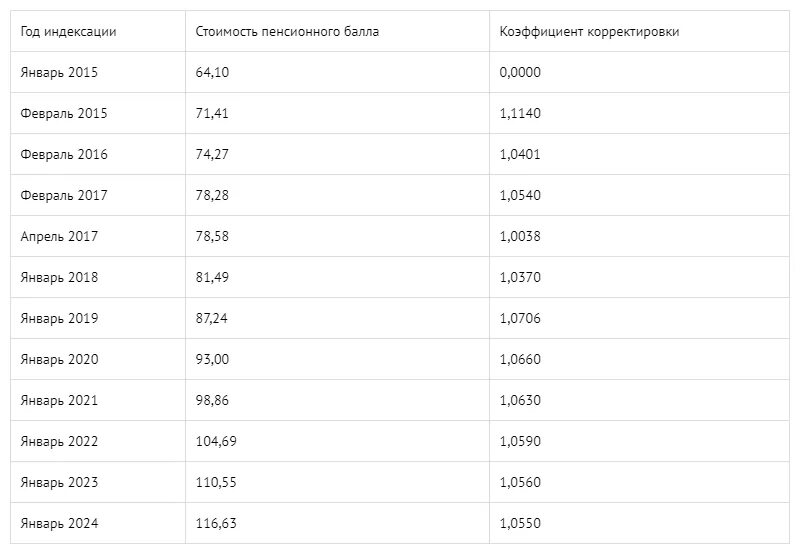Click the "Коэффициент корректировки" column header
The width and height of the screenshot is (802, 560).
(590, 31)
